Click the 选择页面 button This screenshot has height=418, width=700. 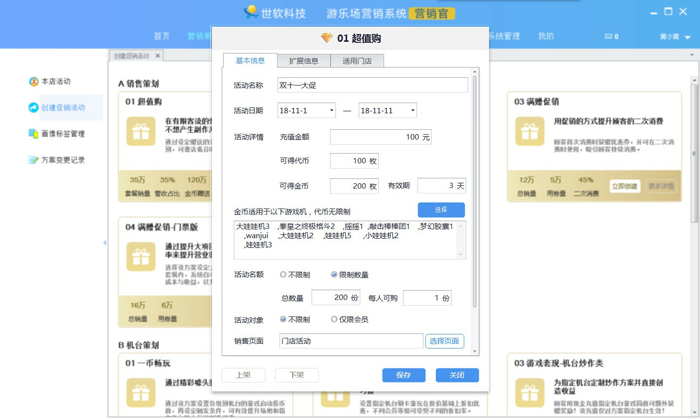coord(444,341)
